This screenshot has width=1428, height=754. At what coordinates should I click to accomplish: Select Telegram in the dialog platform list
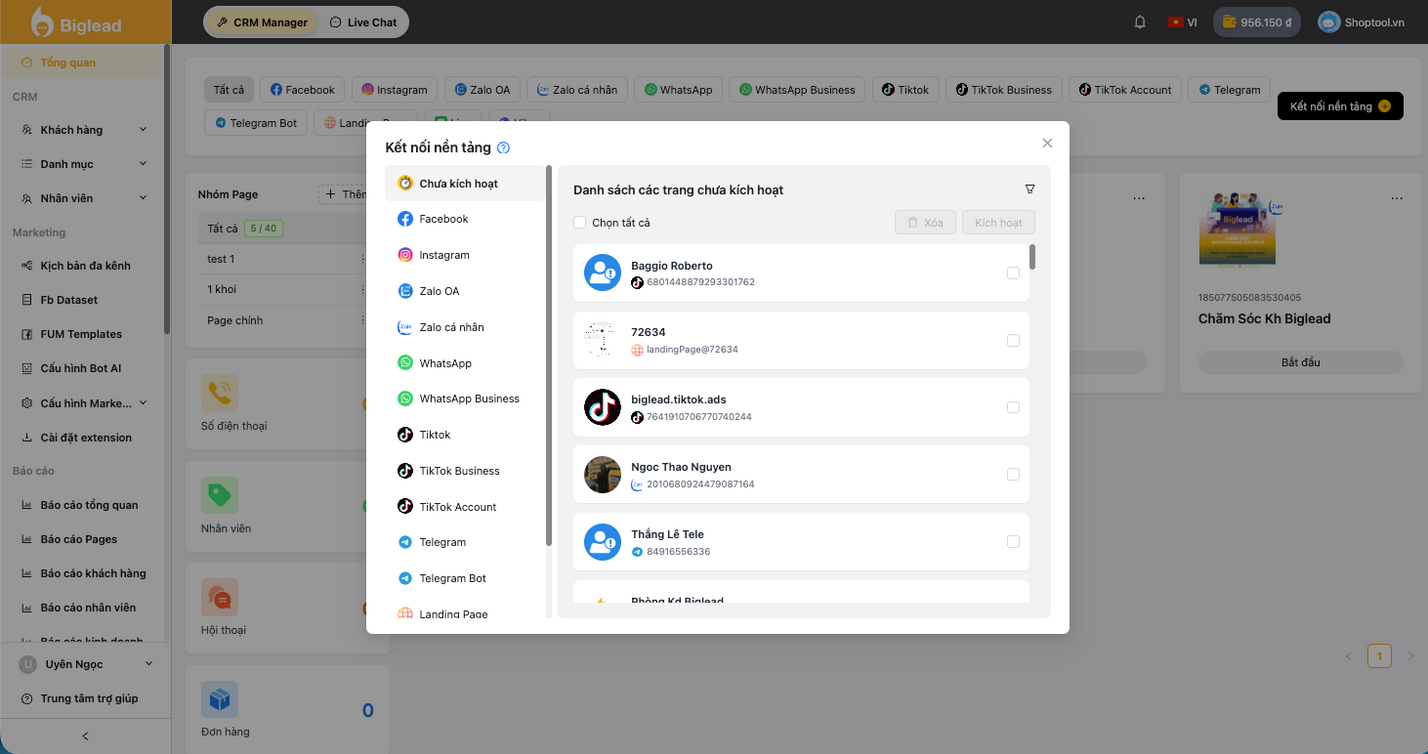point(465,542)
